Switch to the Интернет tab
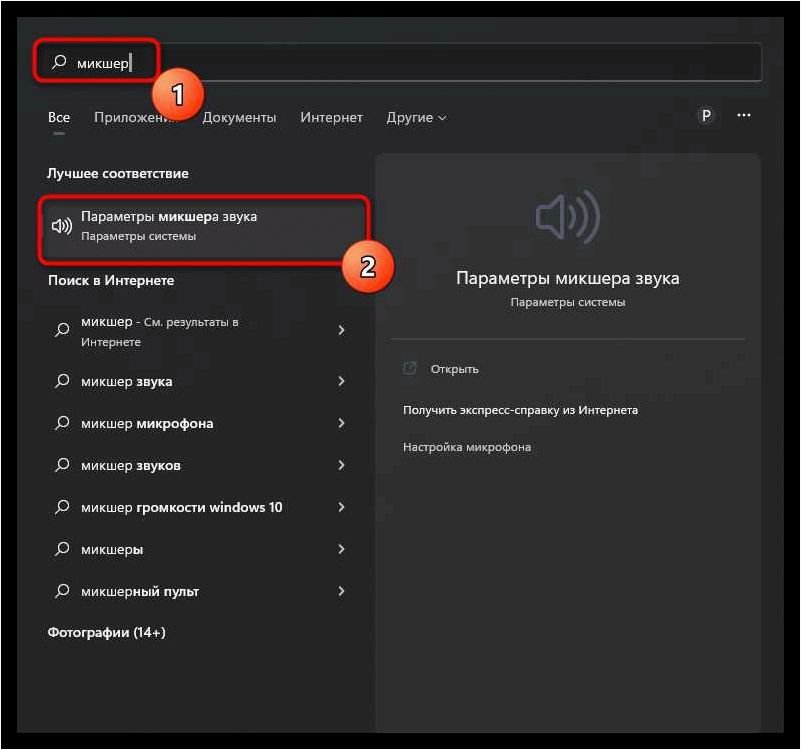 [332, 118]
